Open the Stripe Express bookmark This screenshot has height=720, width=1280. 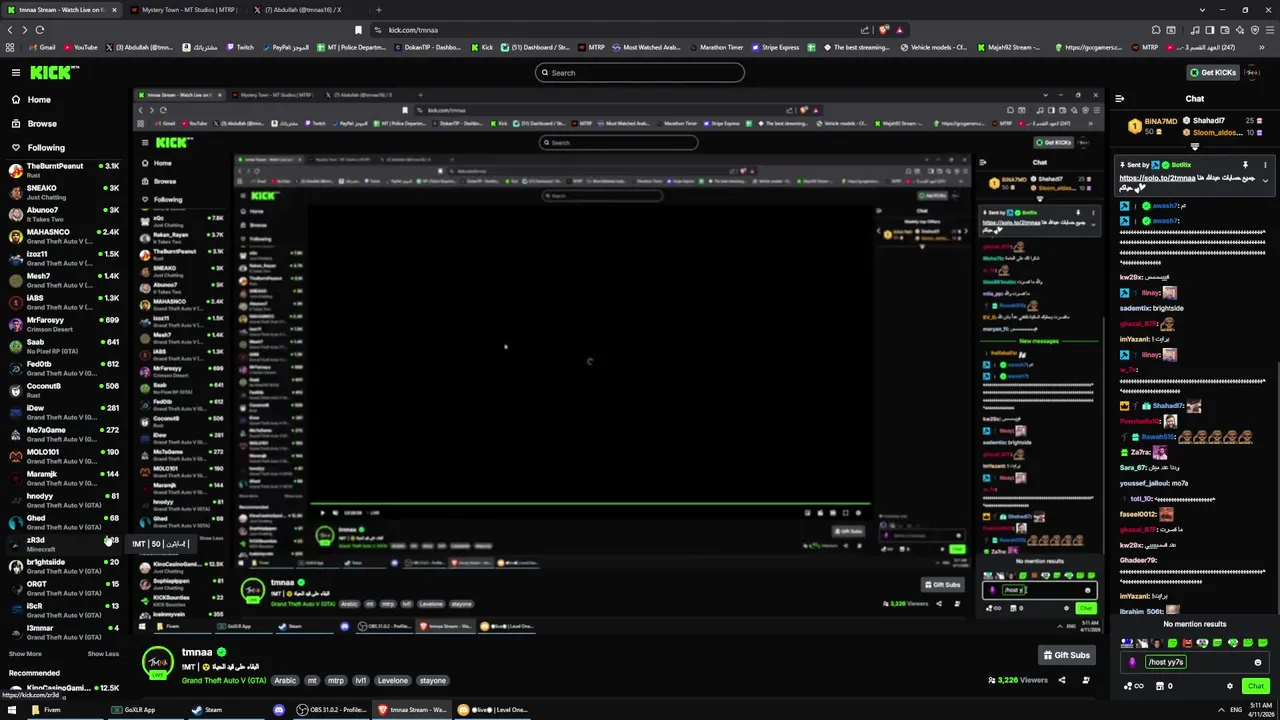774,47
